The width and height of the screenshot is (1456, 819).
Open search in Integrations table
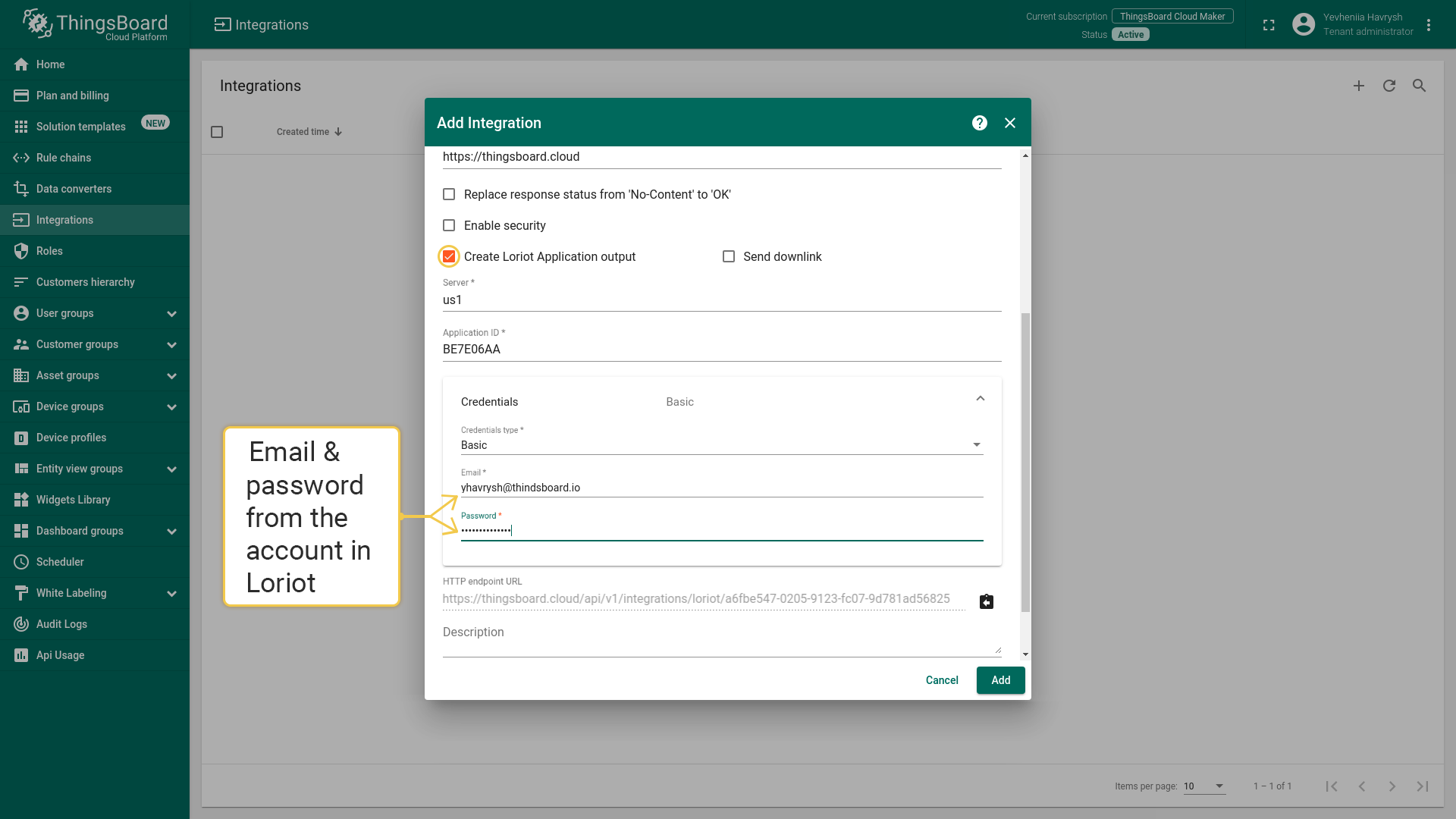(x=1420, y=86)
